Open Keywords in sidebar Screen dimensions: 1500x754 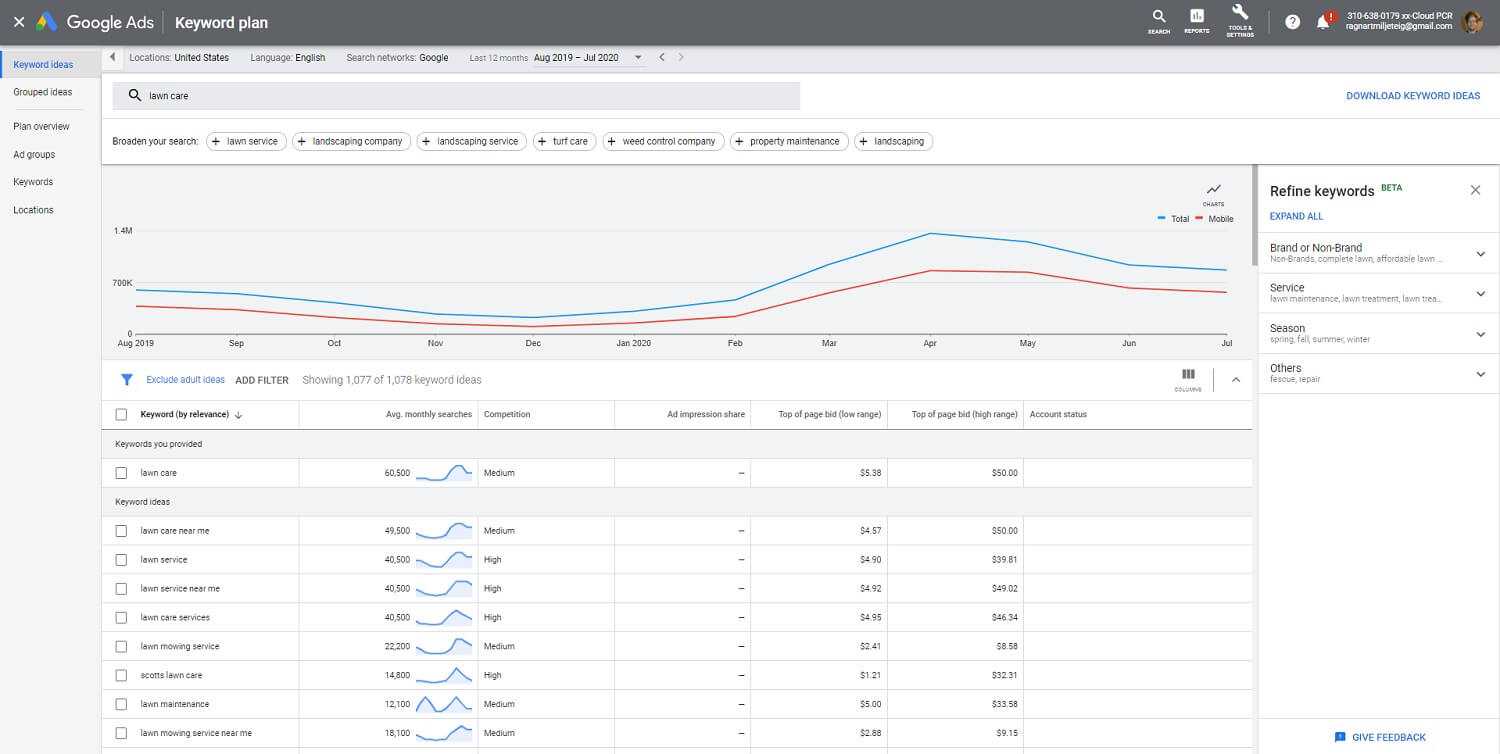tap(33, 182)
